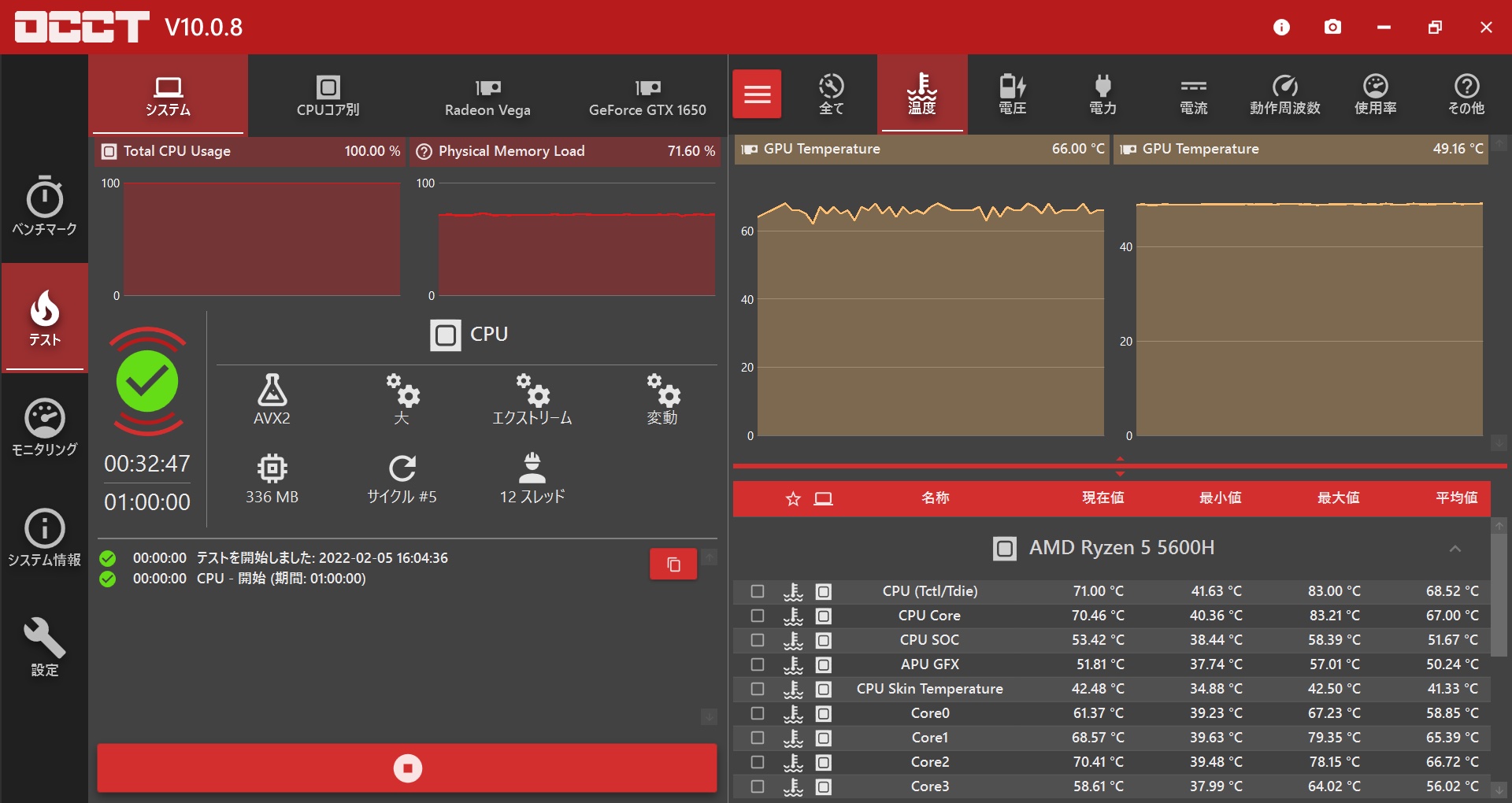1512x803 pixels.
Task: Check the Core3 row checkbox
Action: (x=758, y=786)
